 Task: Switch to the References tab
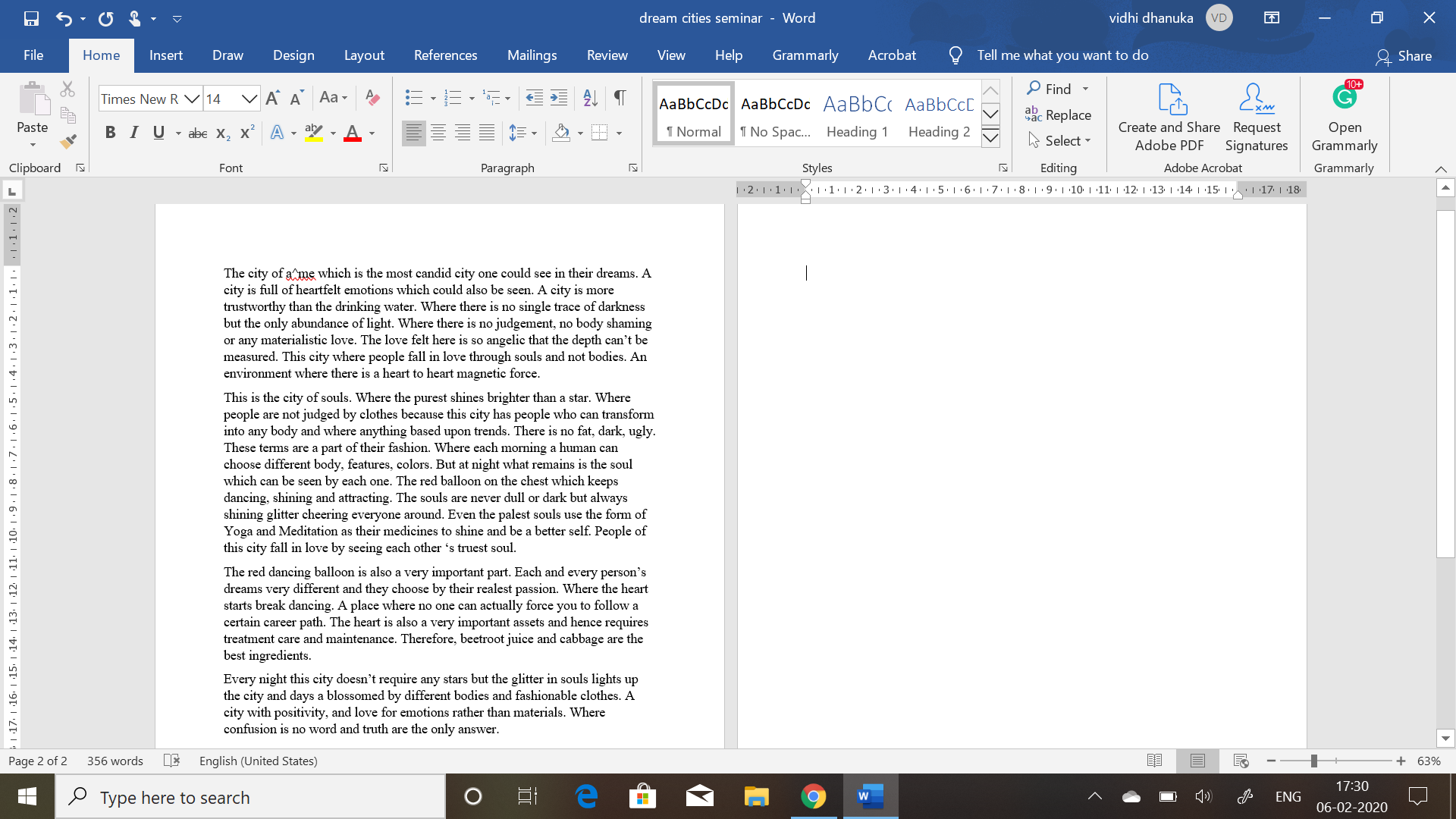pyautogui.click(x=445, y=55)
